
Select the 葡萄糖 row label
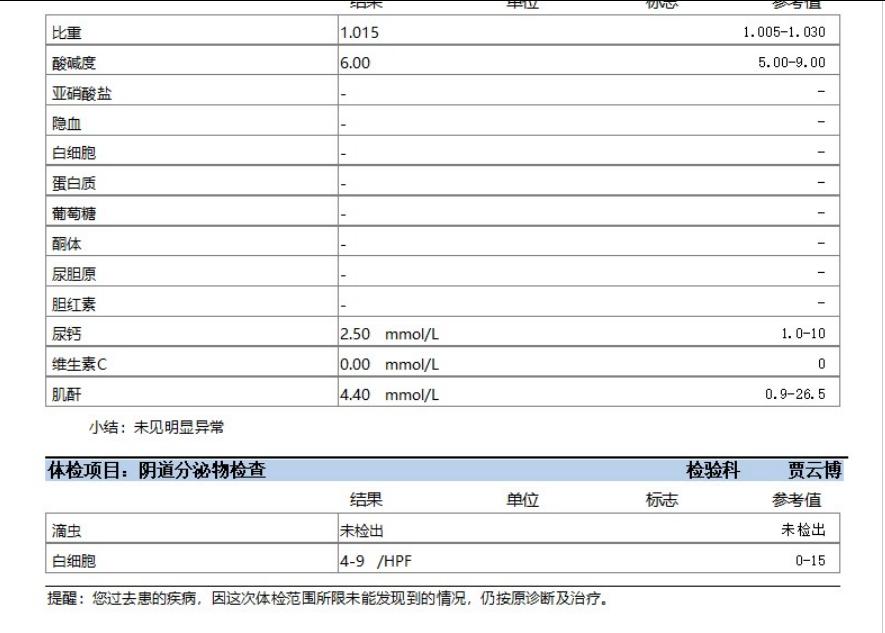(x=74, y=214)
